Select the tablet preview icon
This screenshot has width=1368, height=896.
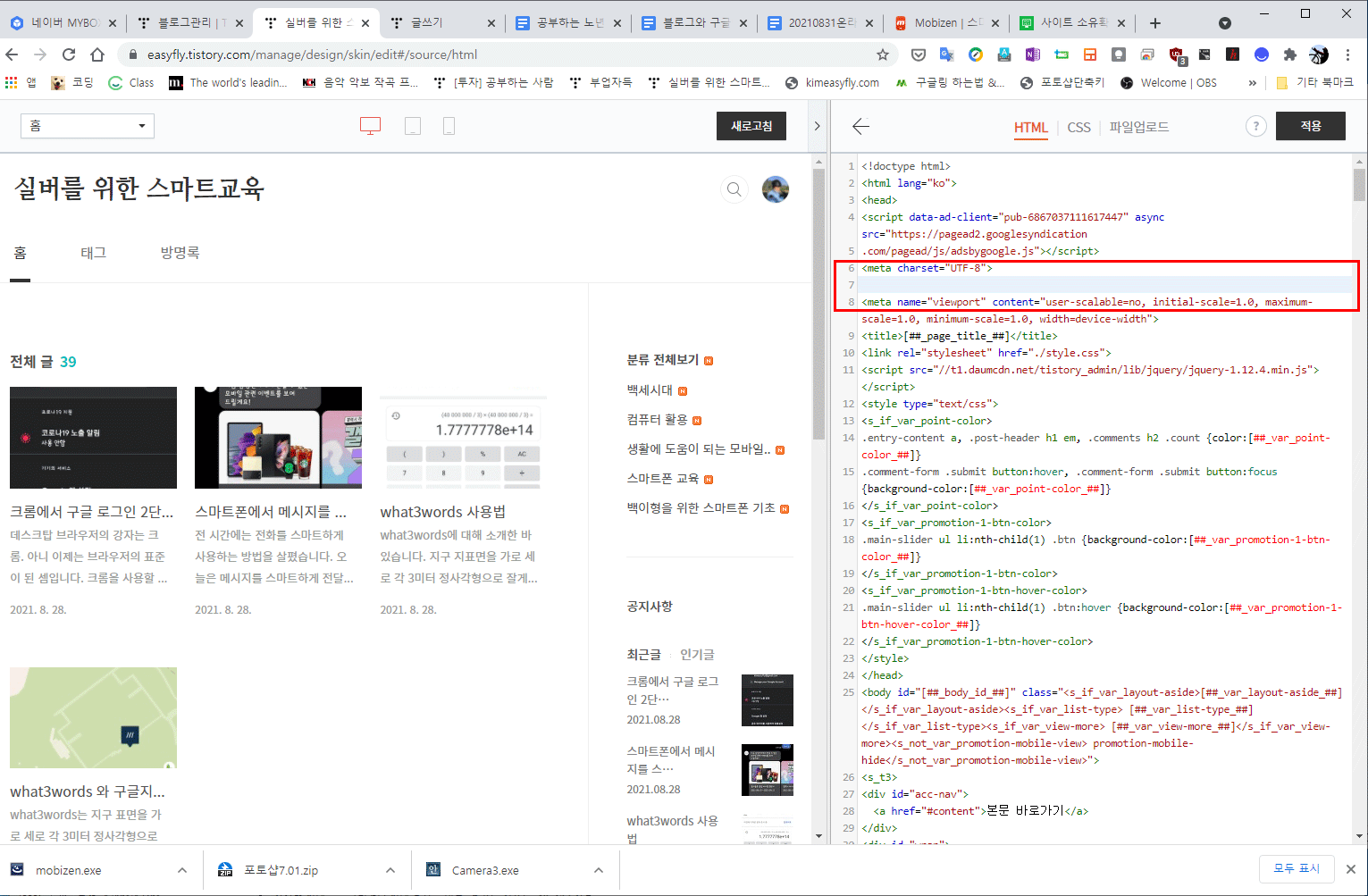(x=413, y=126)
